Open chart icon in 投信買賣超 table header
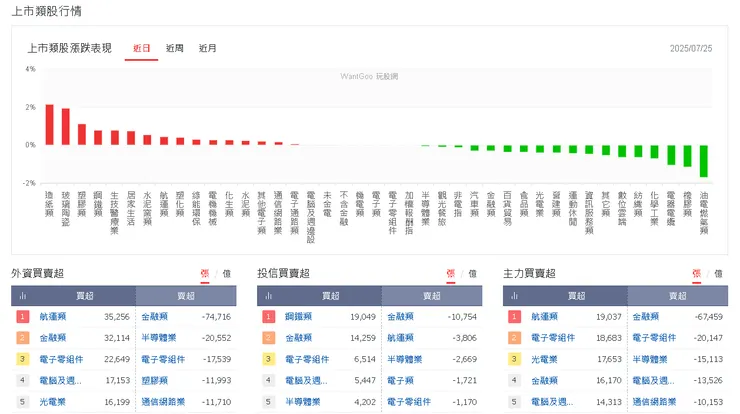 click(269, 296)
